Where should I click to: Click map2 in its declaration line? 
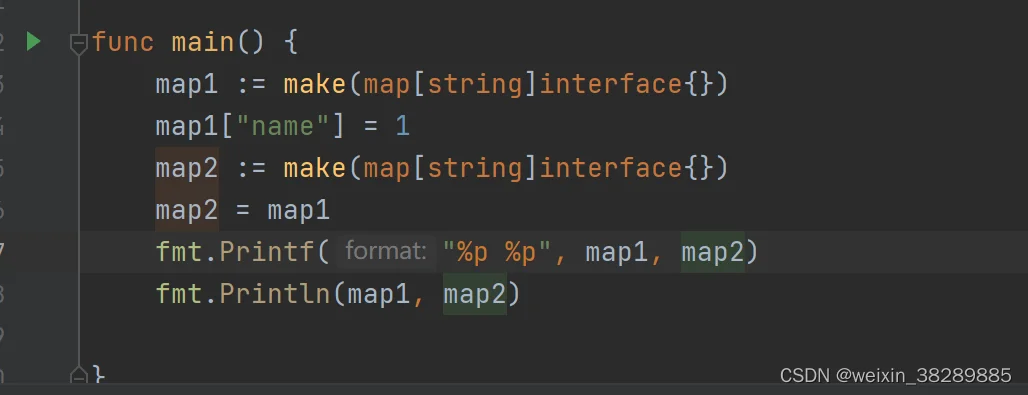[x=187, y=168]
